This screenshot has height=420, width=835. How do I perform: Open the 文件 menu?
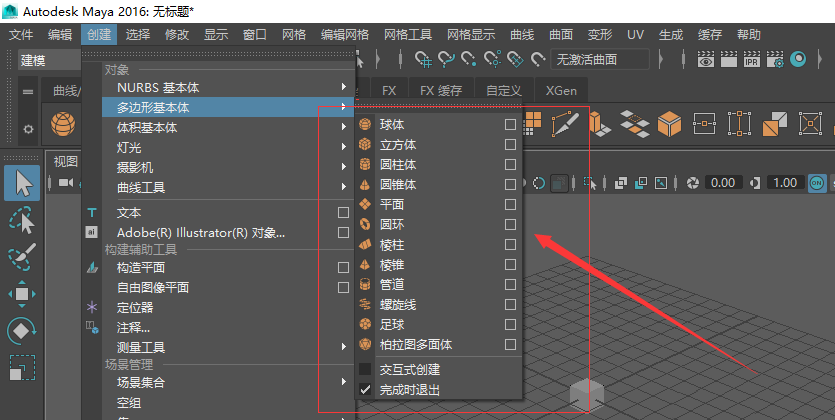21,35
